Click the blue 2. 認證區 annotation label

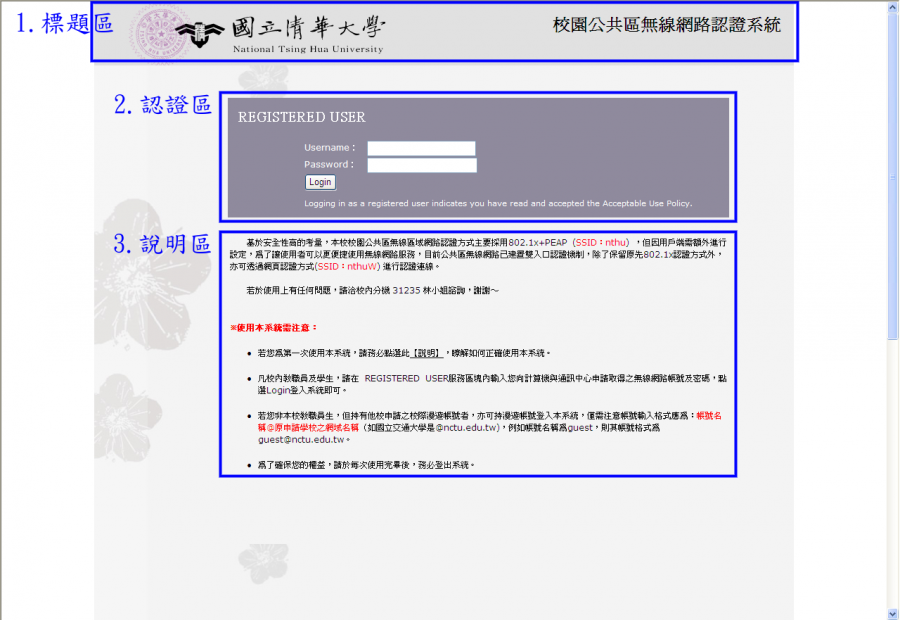pyautogui.click(x=162, y=105)
